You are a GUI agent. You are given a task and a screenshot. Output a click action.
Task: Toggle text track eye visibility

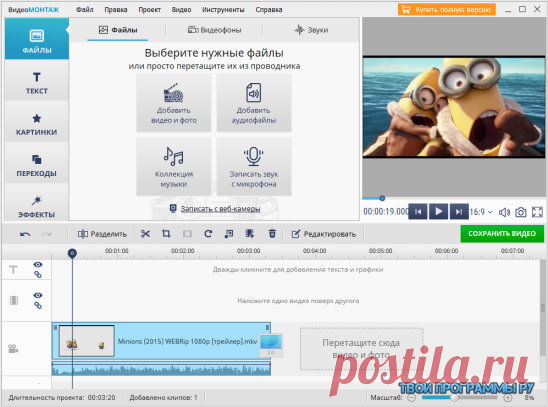pos(38,264)
